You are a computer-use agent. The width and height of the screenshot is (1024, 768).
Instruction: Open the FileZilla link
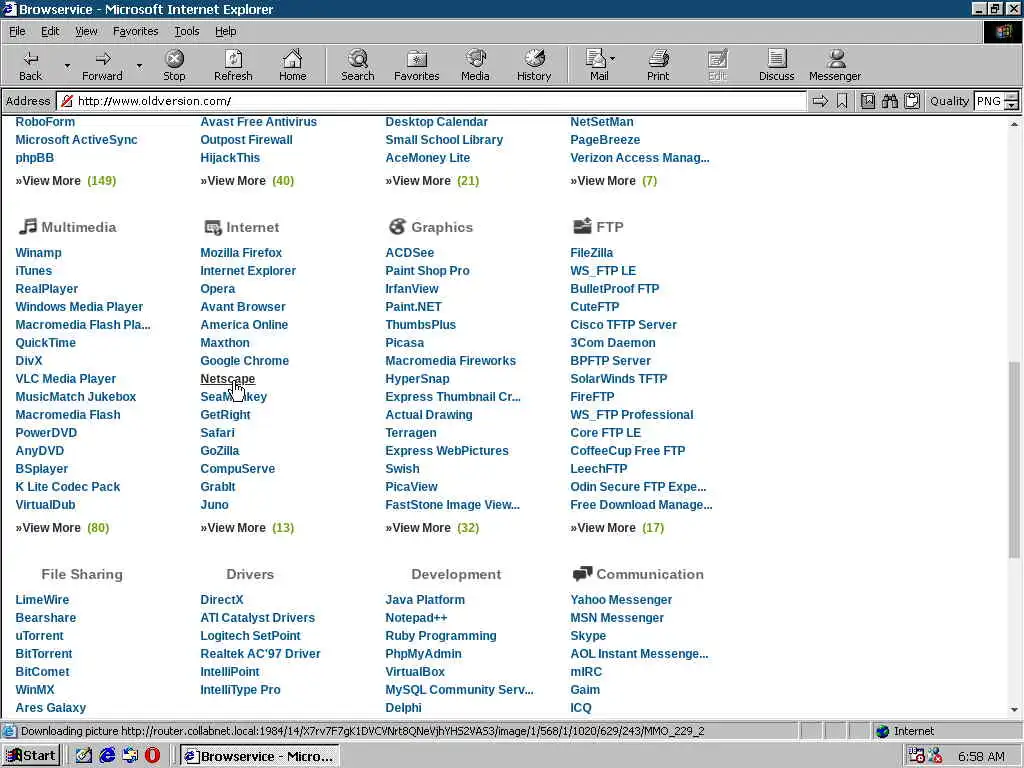[x=592, y=253]
